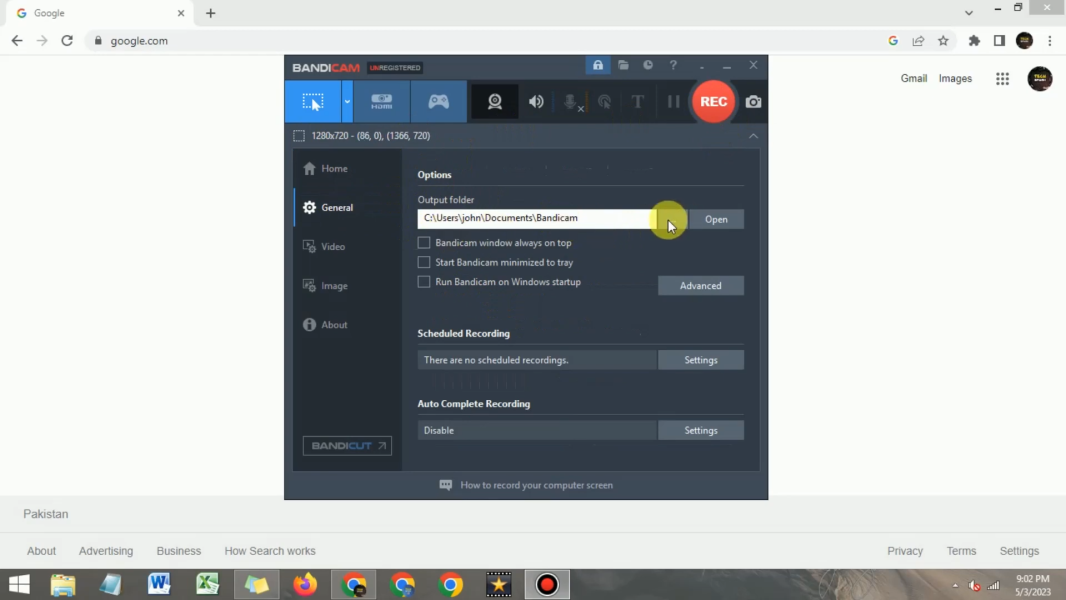Open the Advertising link in Google footer

click(x=106, y=551)
